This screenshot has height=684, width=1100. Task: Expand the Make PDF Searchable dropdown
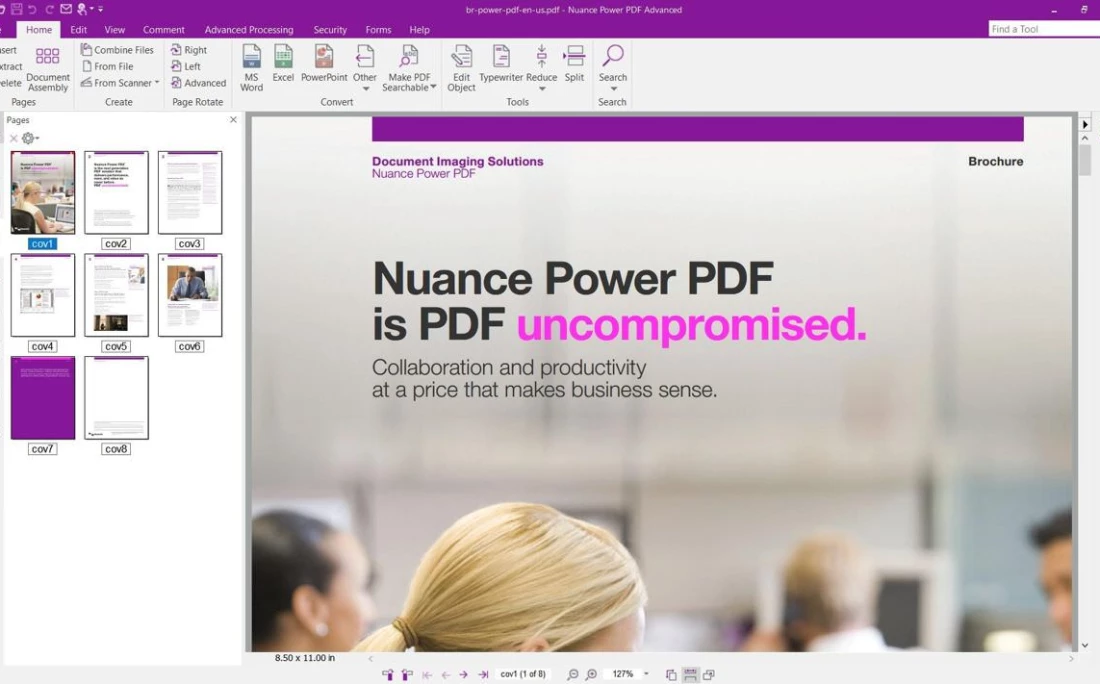coord(433,88)
